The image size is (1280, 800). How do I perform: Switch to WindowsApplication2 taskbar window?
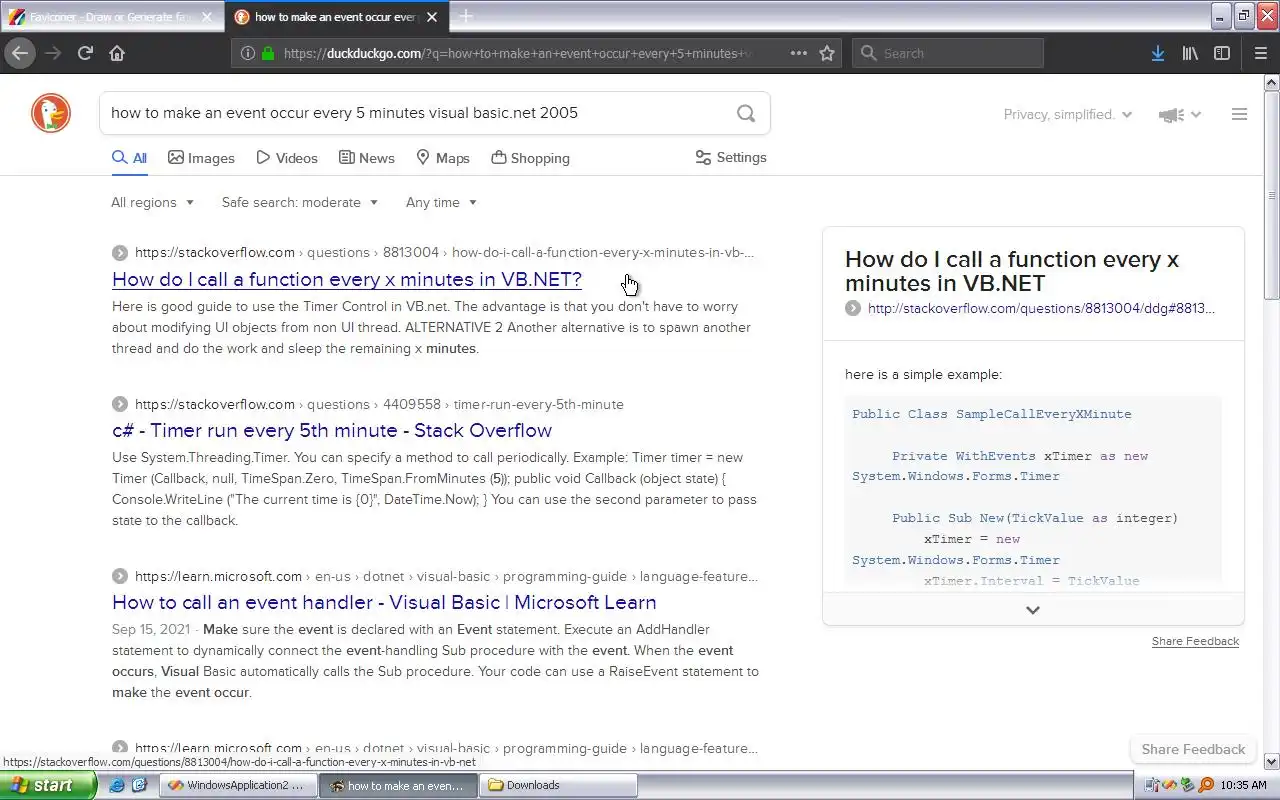[237, 785]
